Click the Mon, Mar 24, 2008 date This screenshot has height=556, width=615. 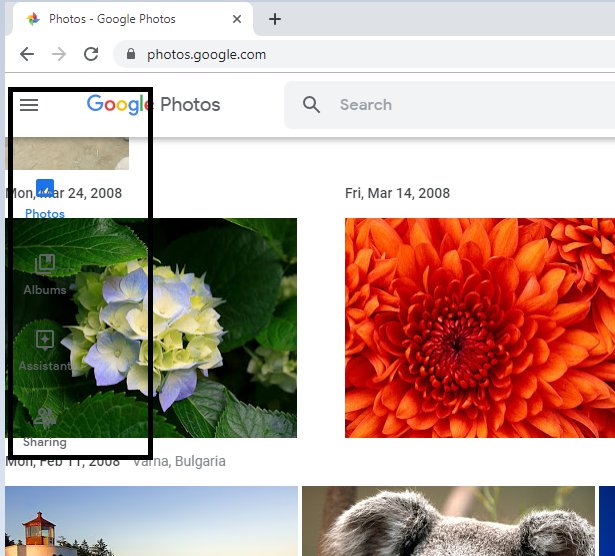pos(64,193)
